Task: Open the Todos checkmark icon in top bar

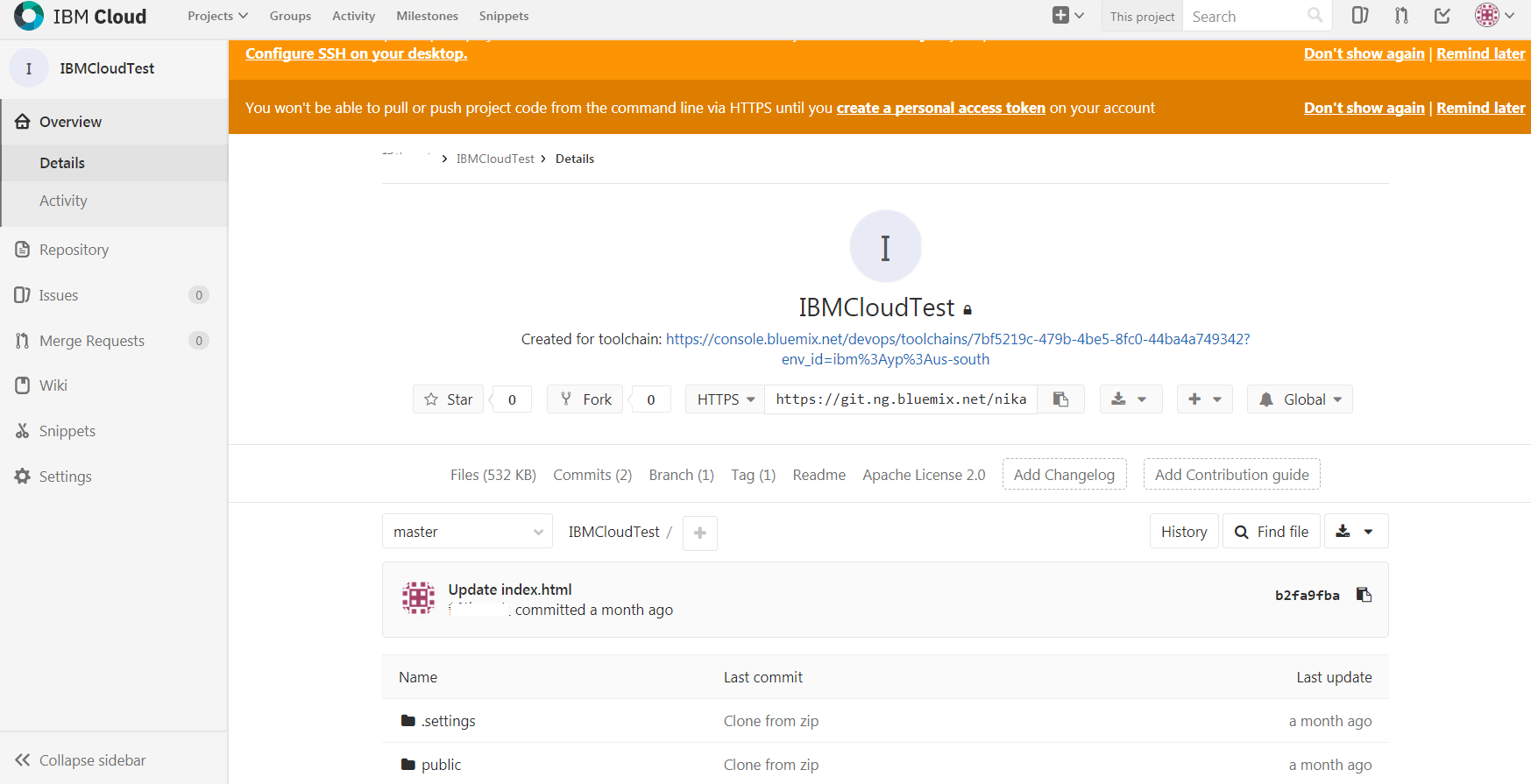Action: click(1442, 15)
